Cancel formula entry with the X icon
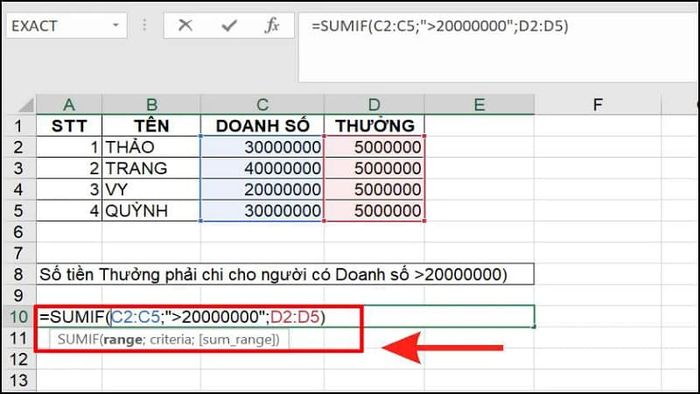The height and width of the screenshot is (394, 700). tap(185, 25)
